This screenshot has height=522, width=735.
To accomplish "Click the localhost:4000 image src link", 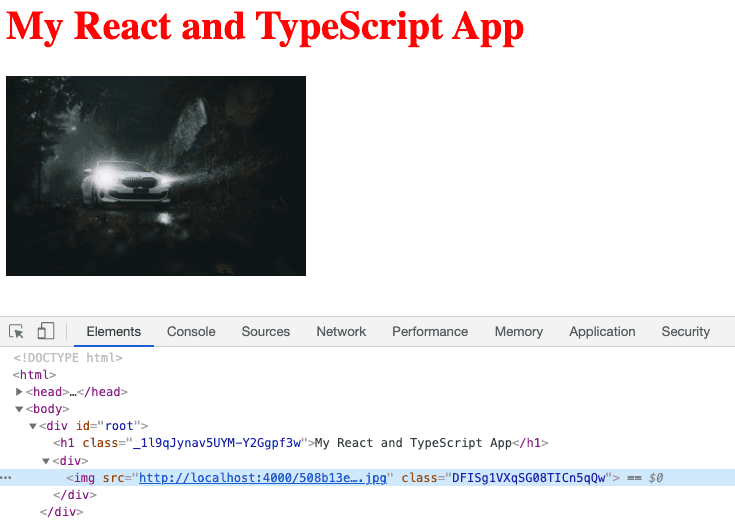I will click(262, 478).
